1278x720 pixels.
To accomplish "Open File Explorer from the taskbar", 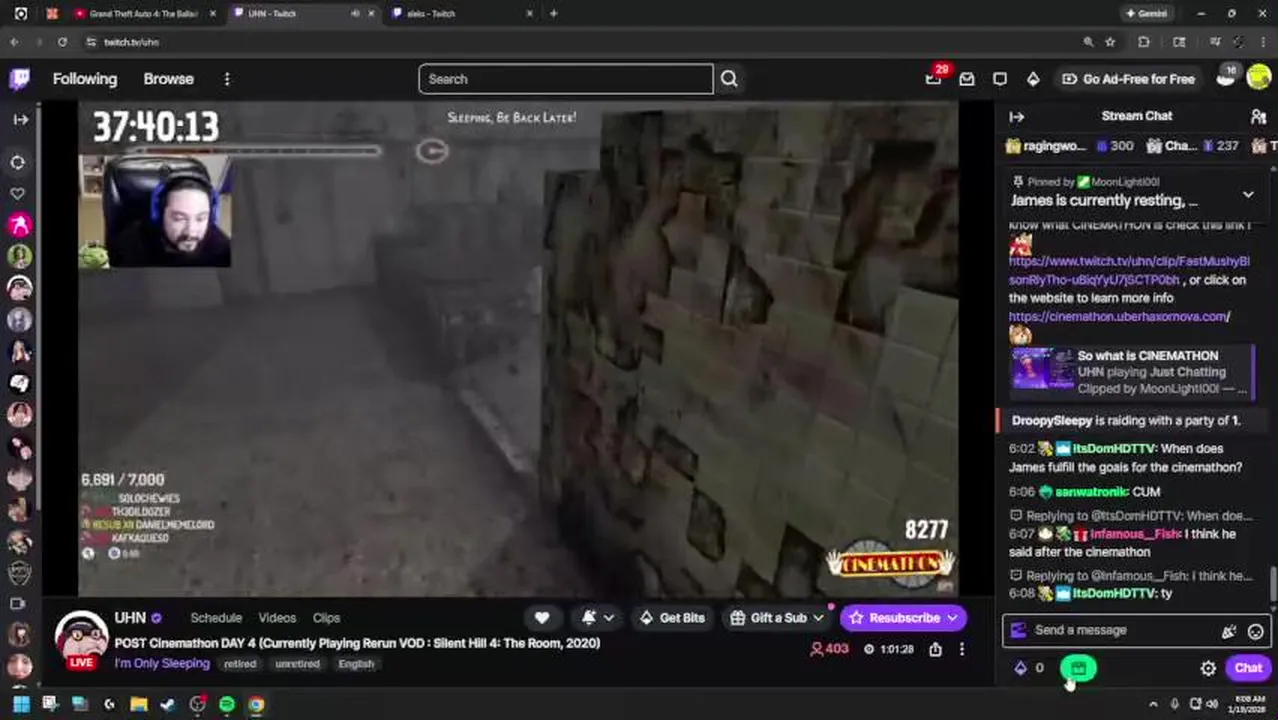I will [x=138, y=704].
